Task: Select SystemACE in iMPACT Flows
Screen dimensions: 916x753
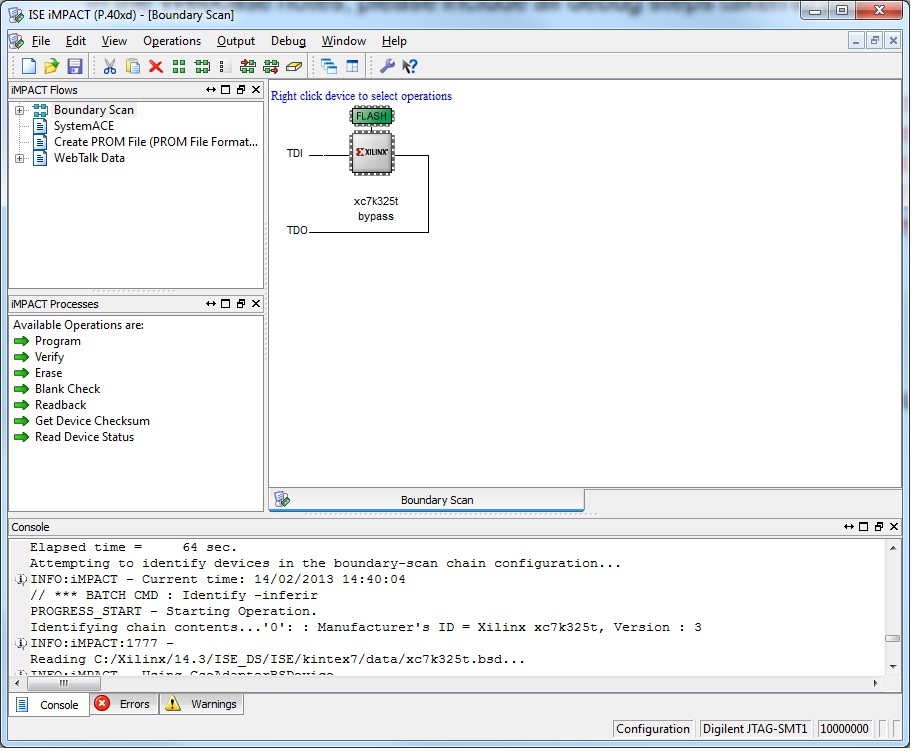Action: click(x=83, y=126)
